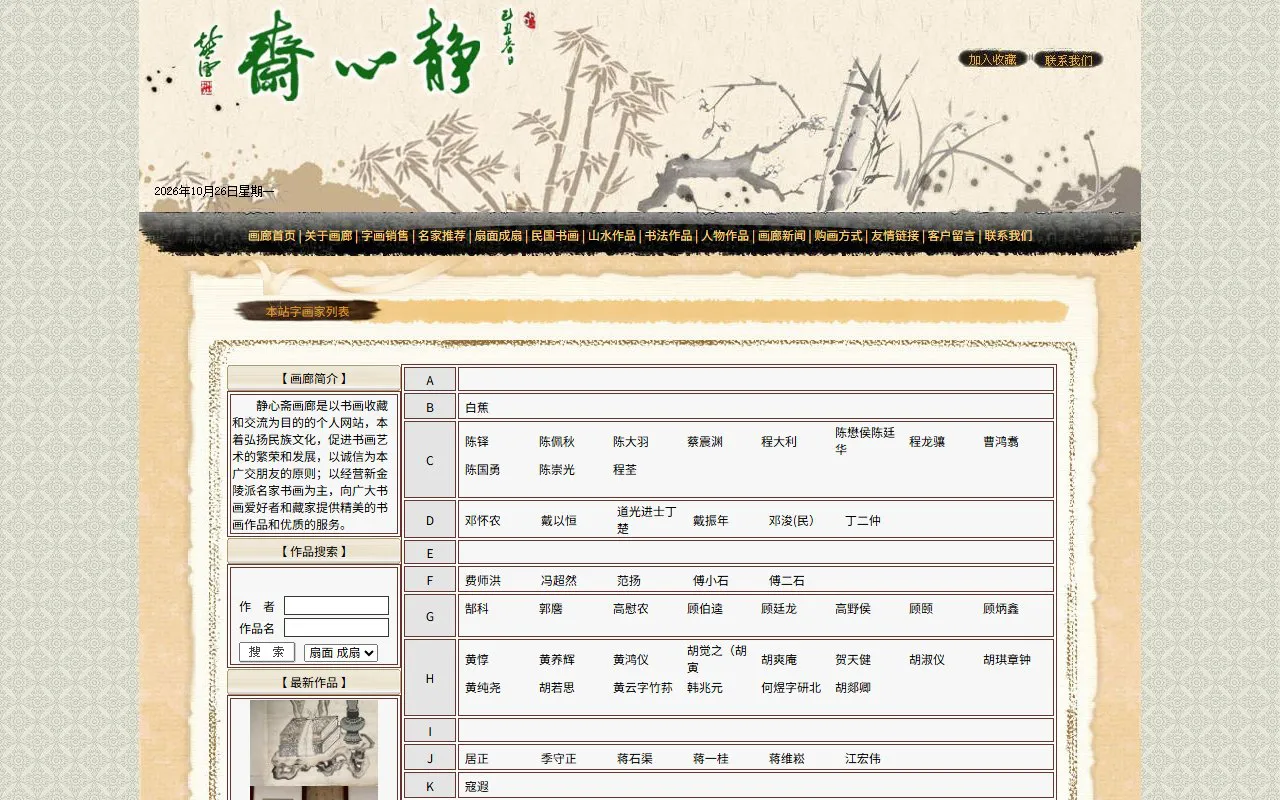
Task: Click the 联系我们 header button
Action: click(x=1068, y=60)
